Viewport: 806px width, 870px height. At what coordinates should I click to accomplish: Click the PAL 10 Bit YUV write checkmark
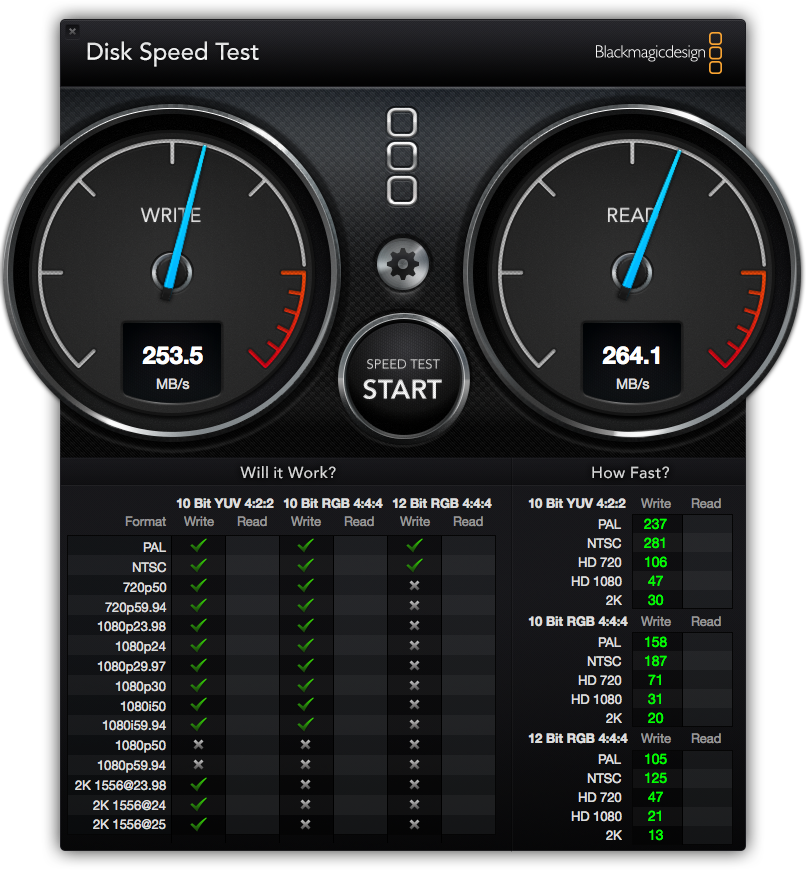(198, 546)
